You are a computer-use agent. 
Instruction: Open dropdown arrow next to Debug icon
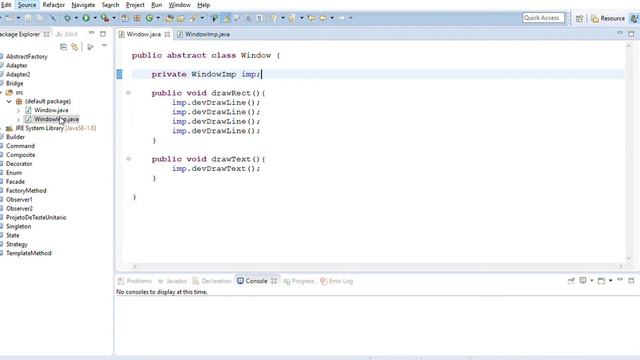(76, 18)
